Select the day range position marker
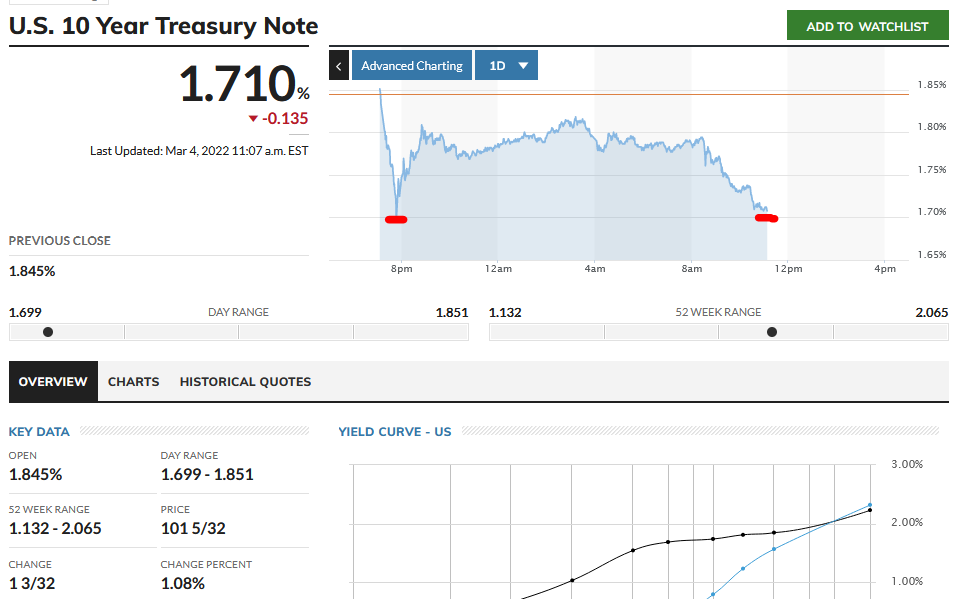 48,332
